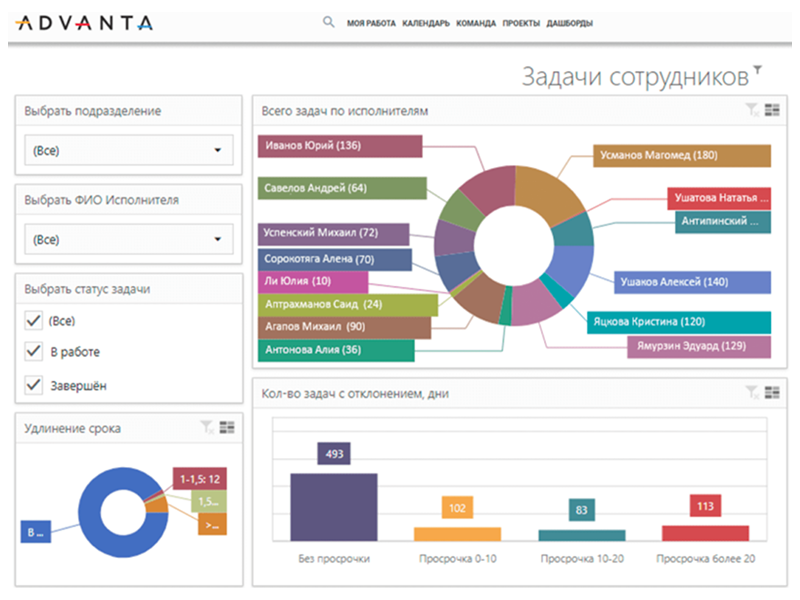Toggle the Завершён checkbox
This screenshot has width=800, height=600.
coord(33,384)
